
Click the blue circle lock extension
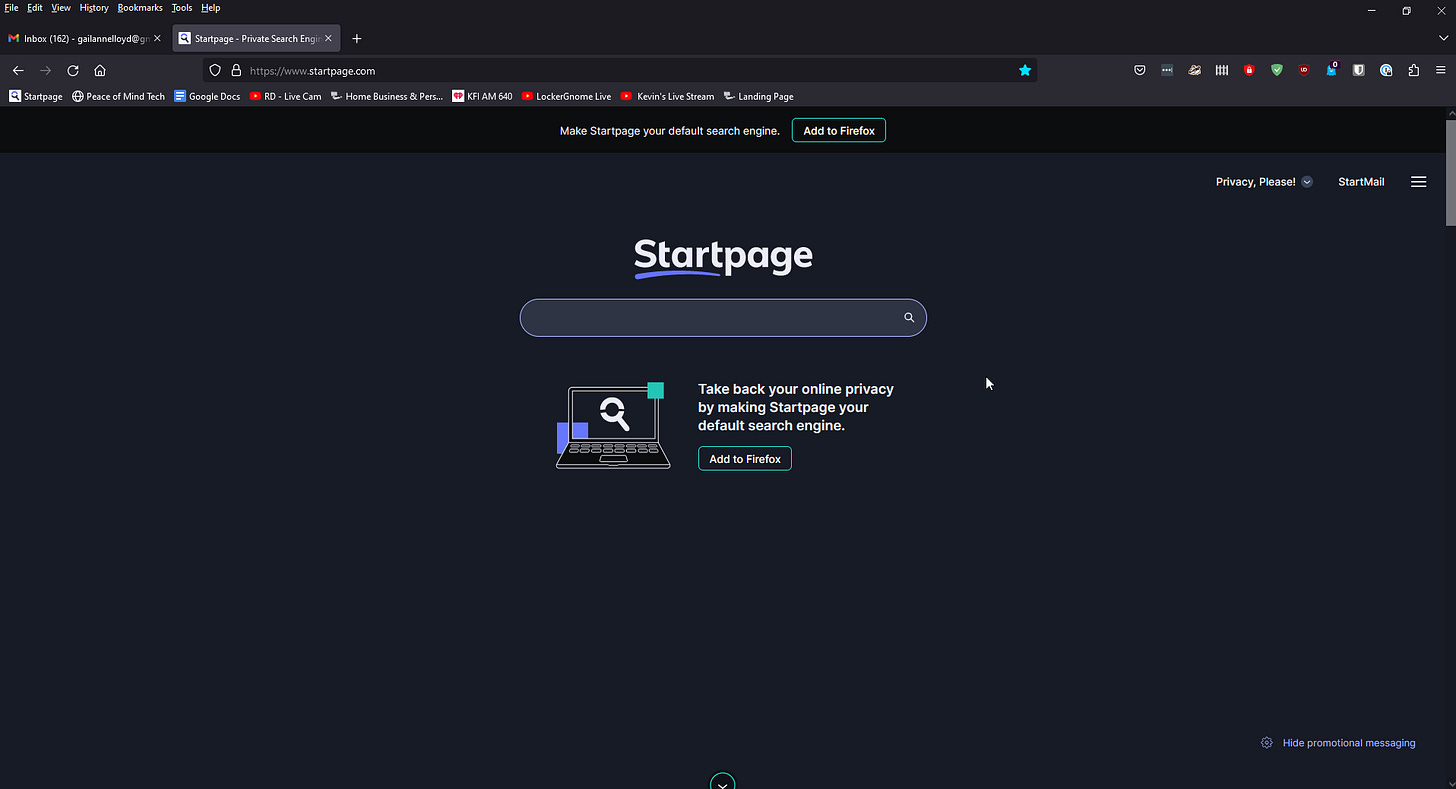pos(1386,71)
